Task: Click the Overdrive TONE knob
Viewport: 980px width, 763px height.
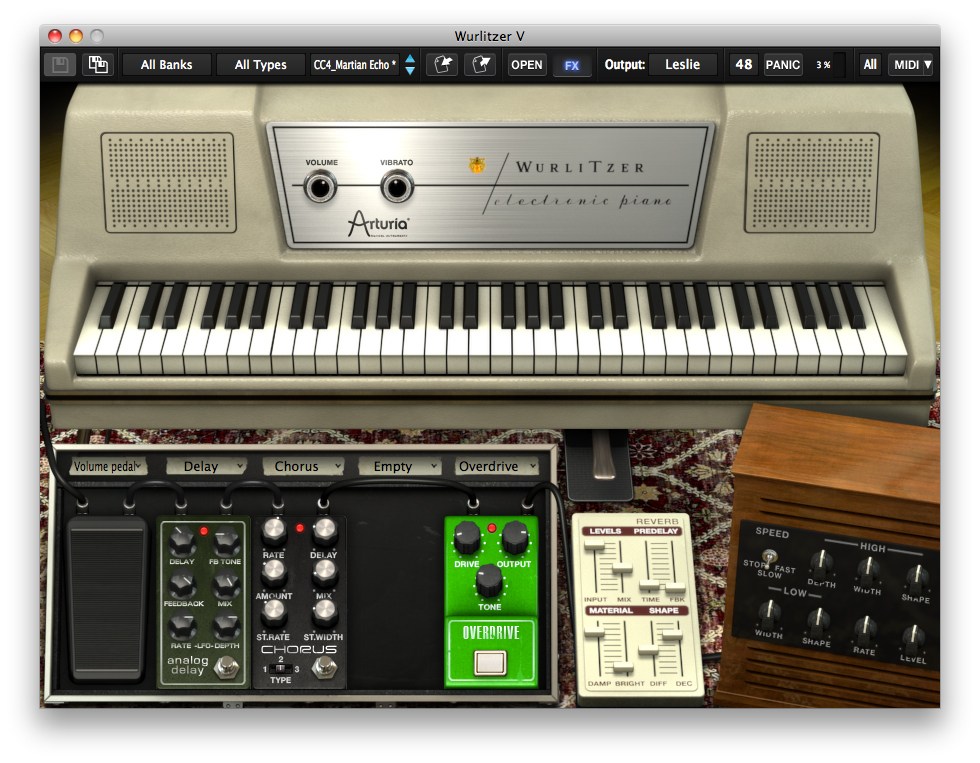Action: pos(489,581)
